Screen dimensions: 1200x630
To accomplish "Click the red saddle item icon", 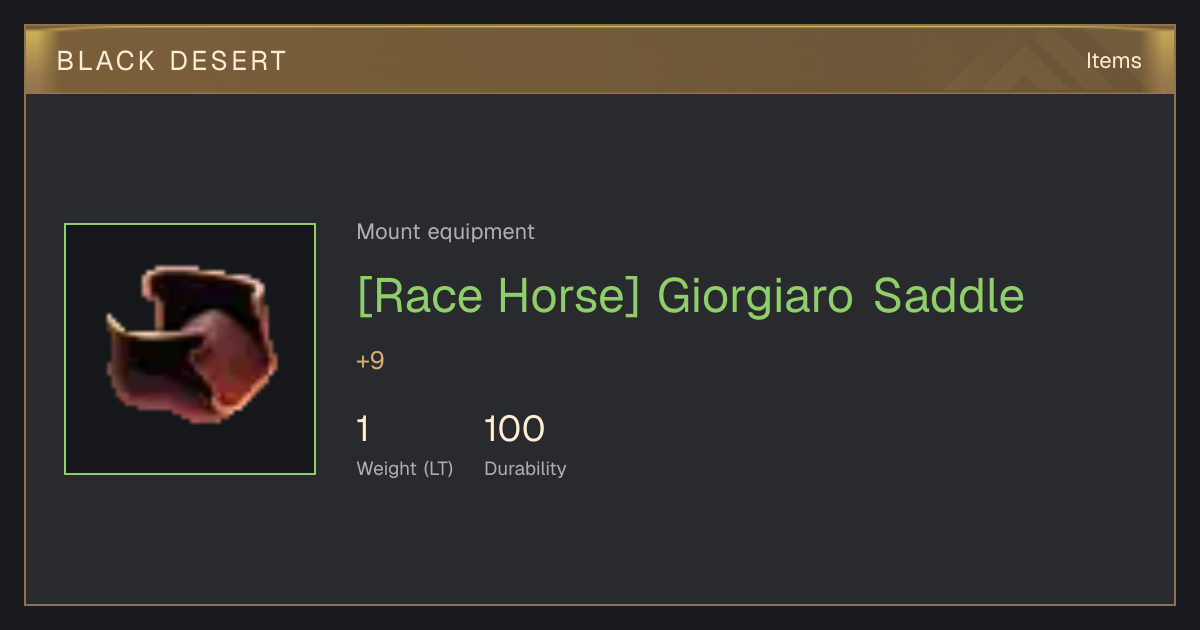I will 192,344.
